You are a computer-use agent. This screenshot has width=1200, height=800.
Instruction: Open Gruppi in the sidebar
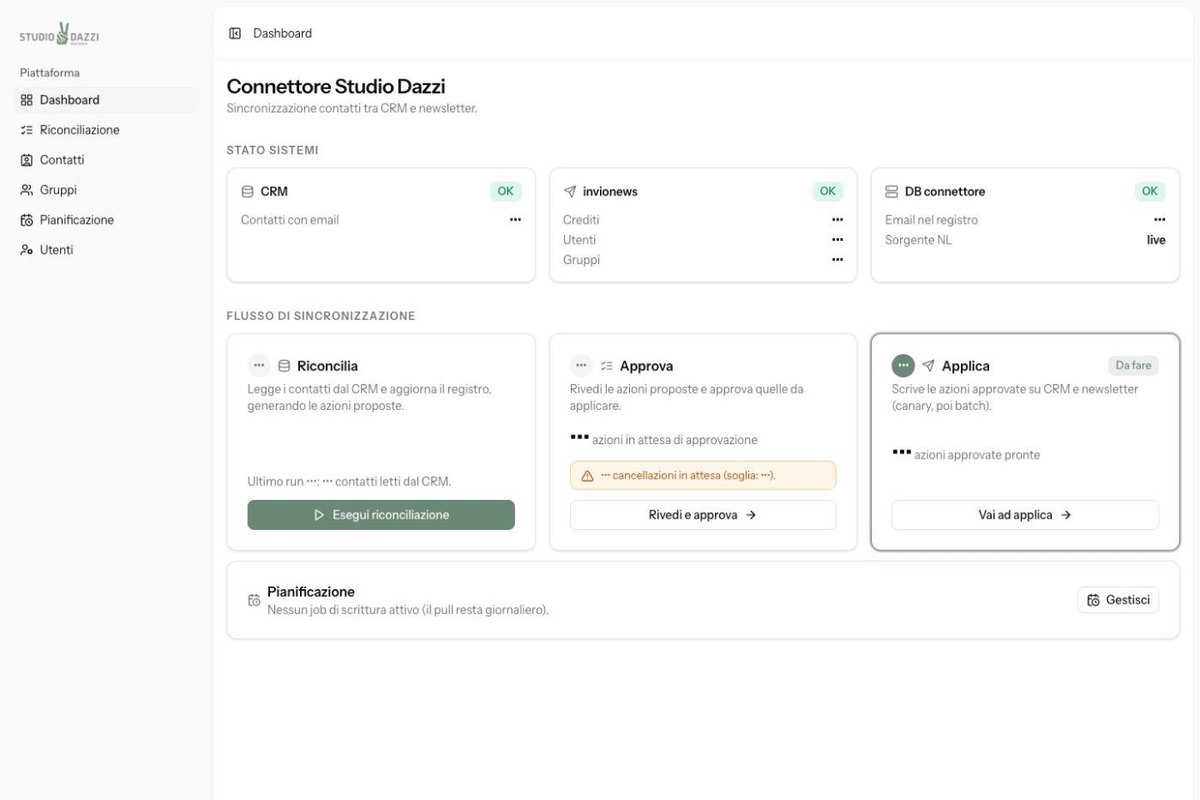pyautogui.click(x=108, y=190)
